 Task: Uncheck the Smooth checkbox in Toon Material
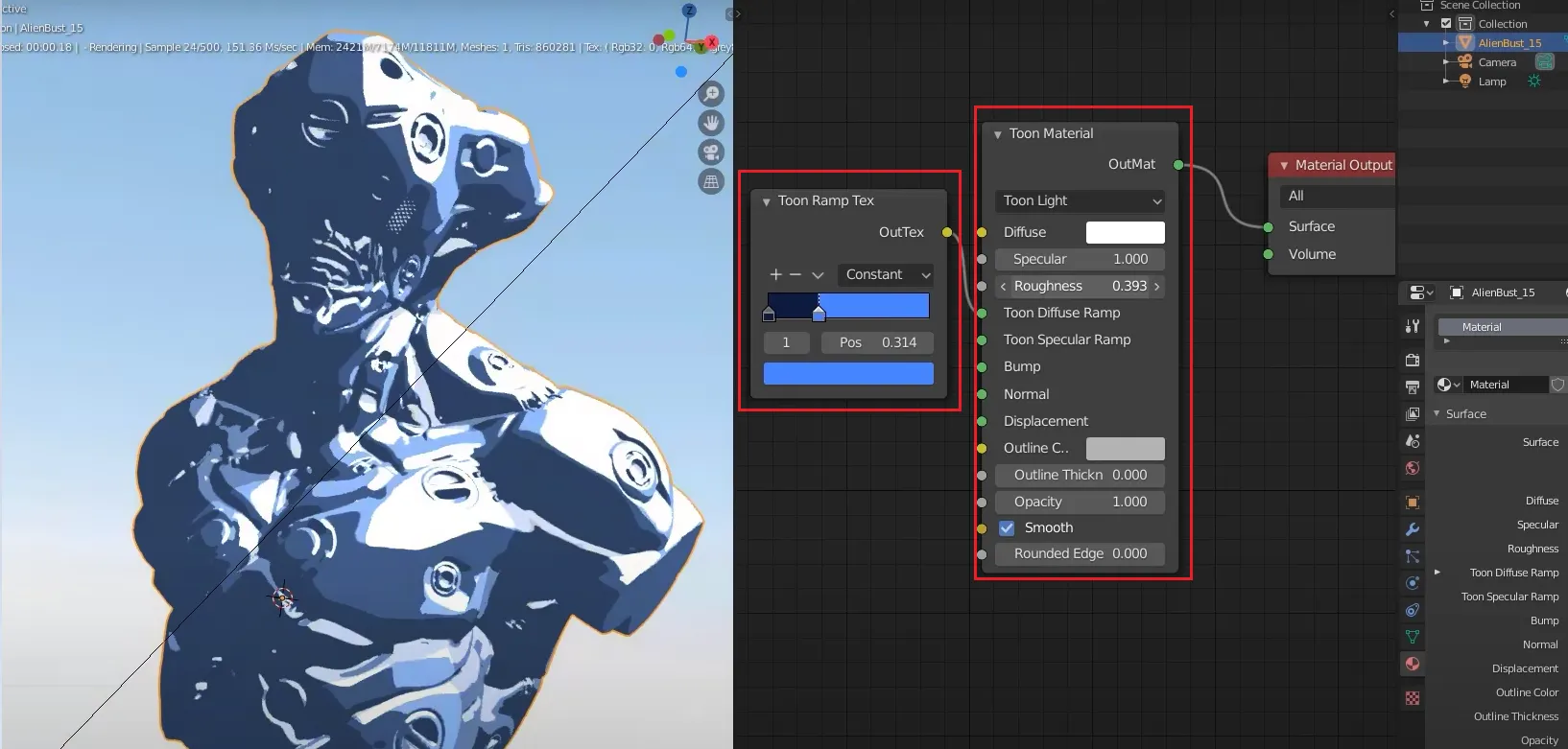coord(1007,527)
